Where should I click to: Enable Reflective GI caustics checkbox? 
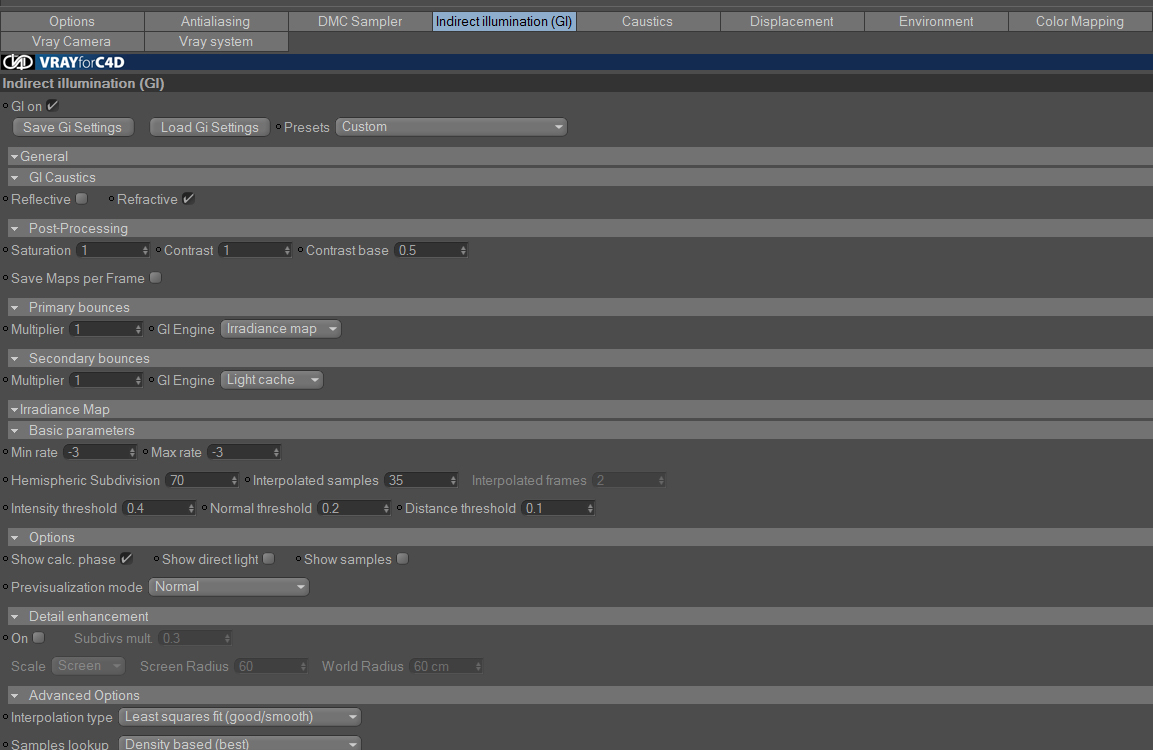coord(82,199)
